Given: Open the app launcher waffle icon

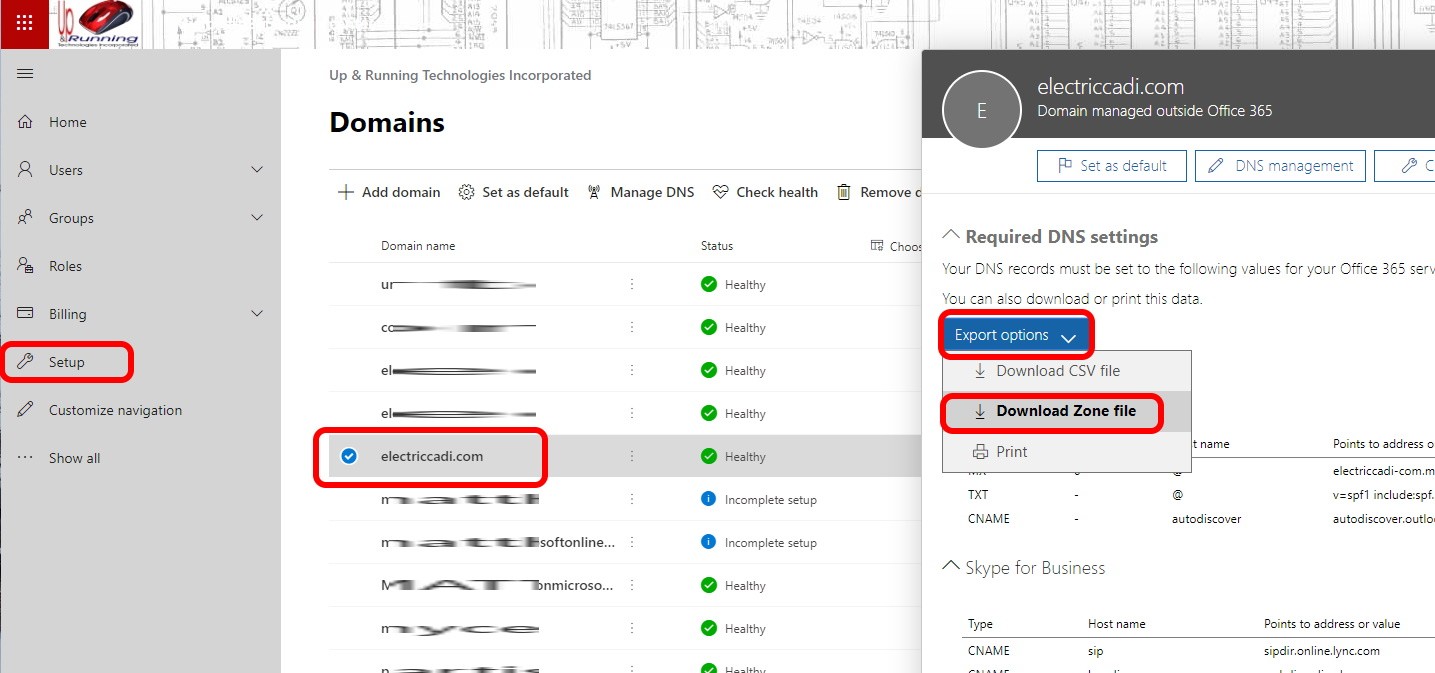Looking at the screenshot, I should click(24, 23).
